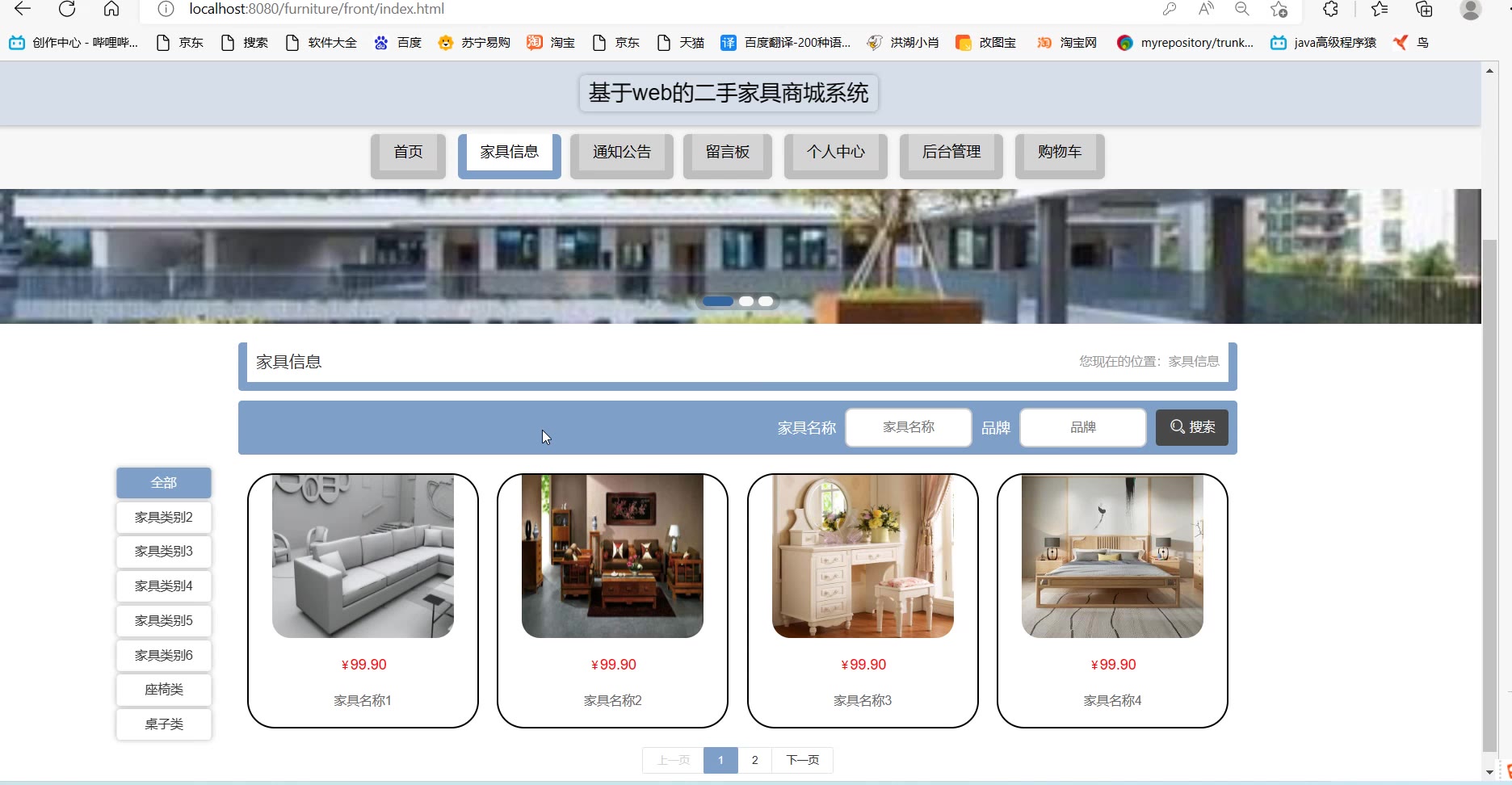Open browser extensions puzzle icon
The width and height of the screenshot is (1512, 785).
[1330, 9]
